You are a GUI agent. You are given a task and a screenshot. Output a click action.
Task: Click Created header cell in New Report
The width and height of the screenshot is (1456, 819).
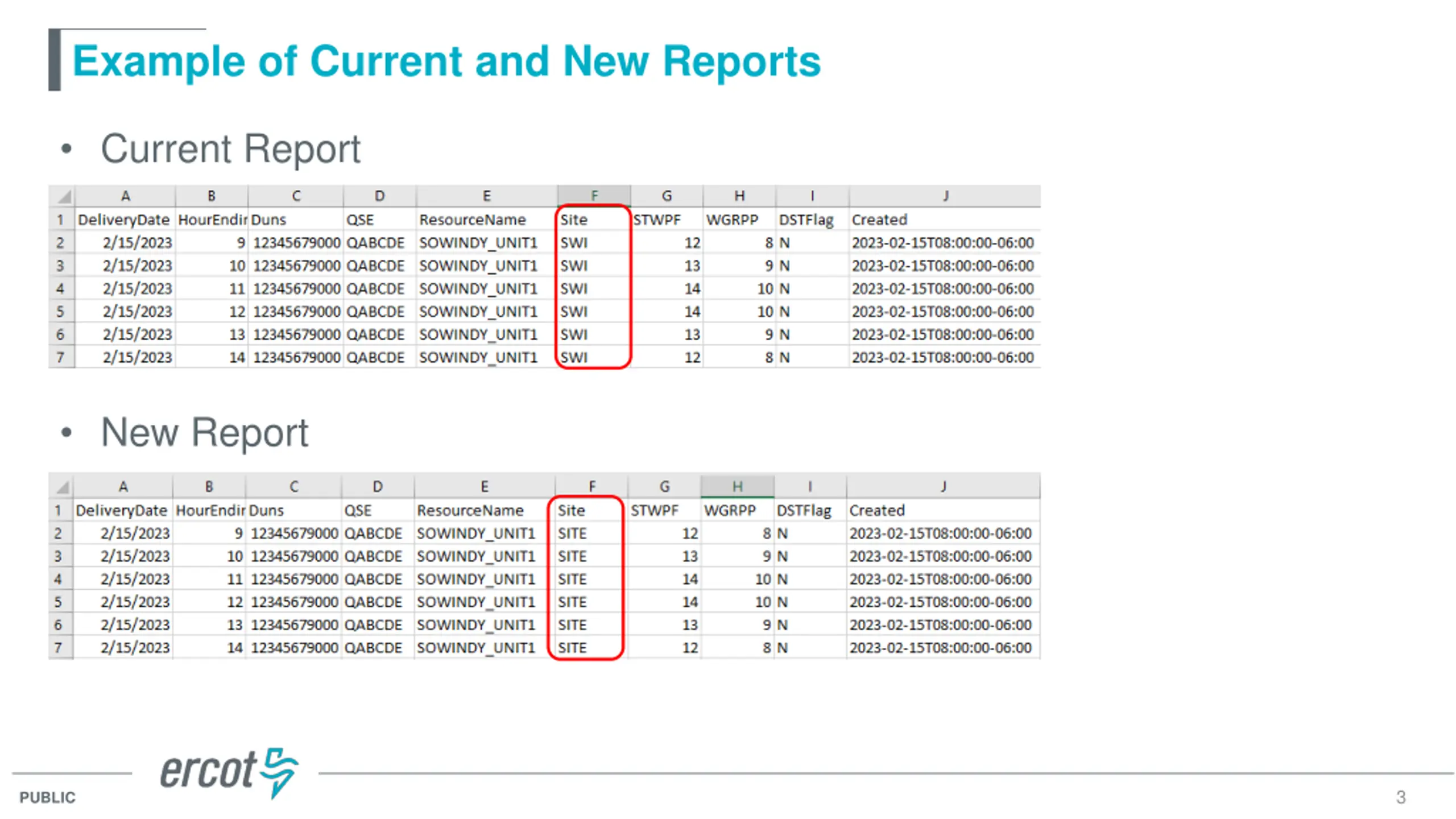[x=943, y=510]
